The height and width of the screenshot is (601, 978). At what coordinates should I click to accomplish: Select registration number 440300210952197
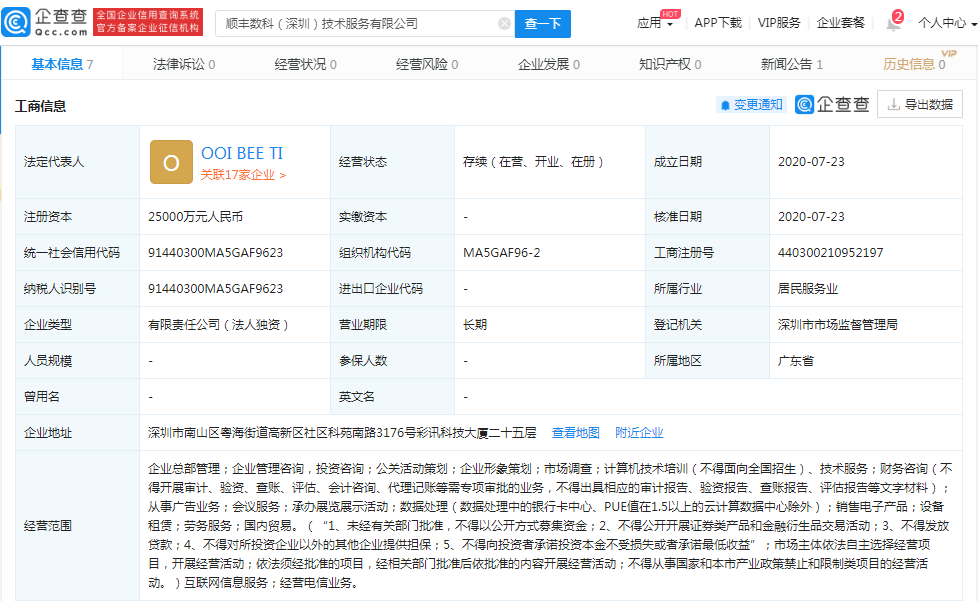pyautogui.click(x=830, y=253)
